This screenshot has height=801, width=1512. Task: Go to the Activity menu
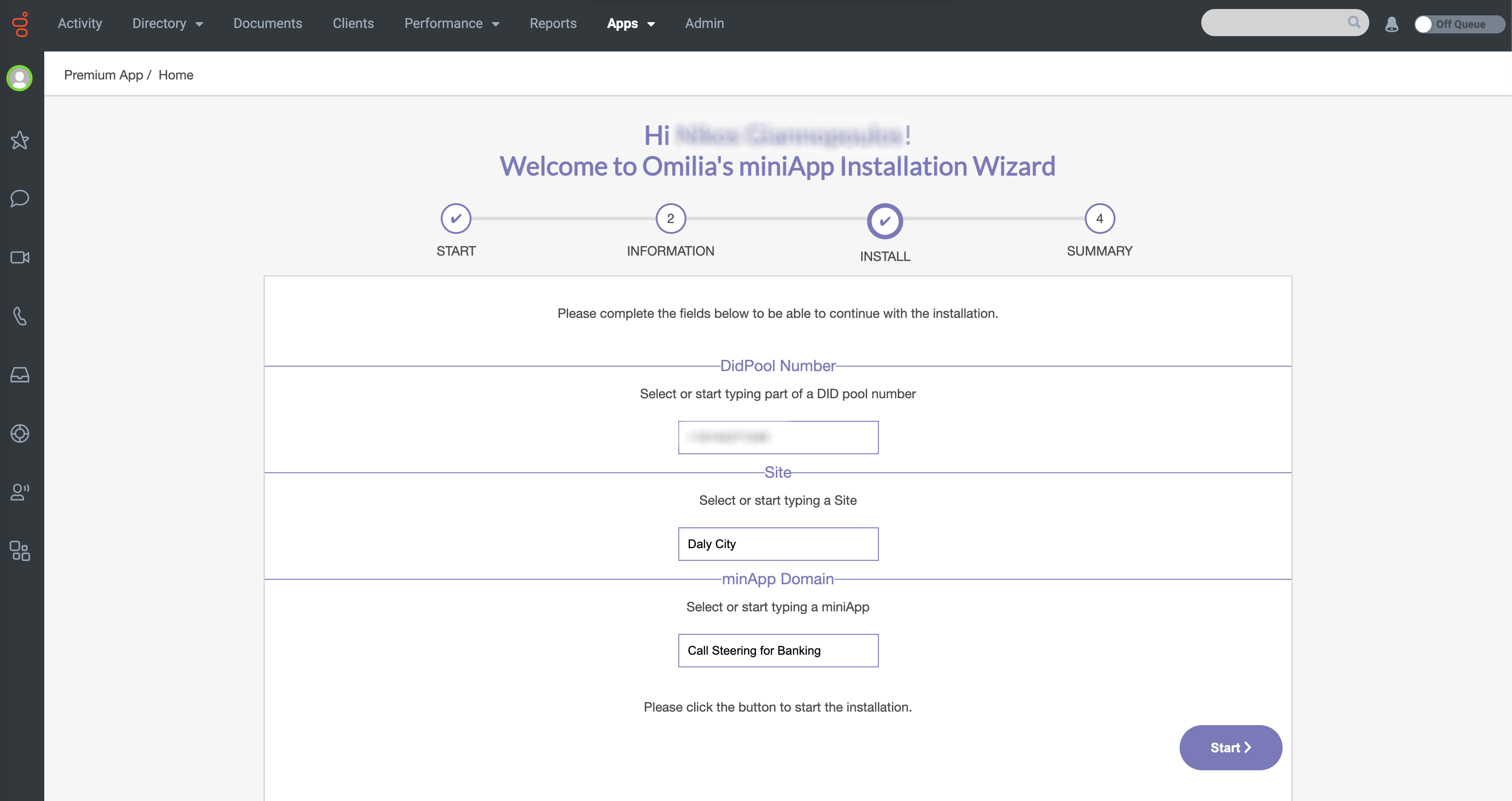[x=80, y=23]
